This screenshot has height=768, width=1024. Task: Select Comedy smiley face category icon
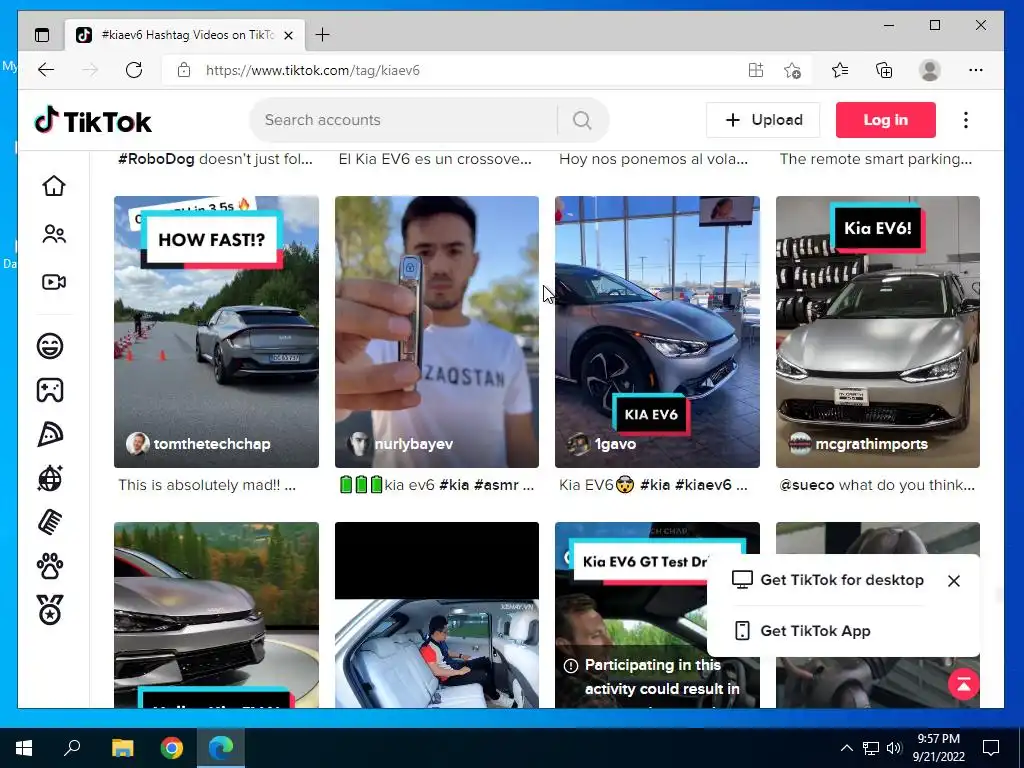50,345
